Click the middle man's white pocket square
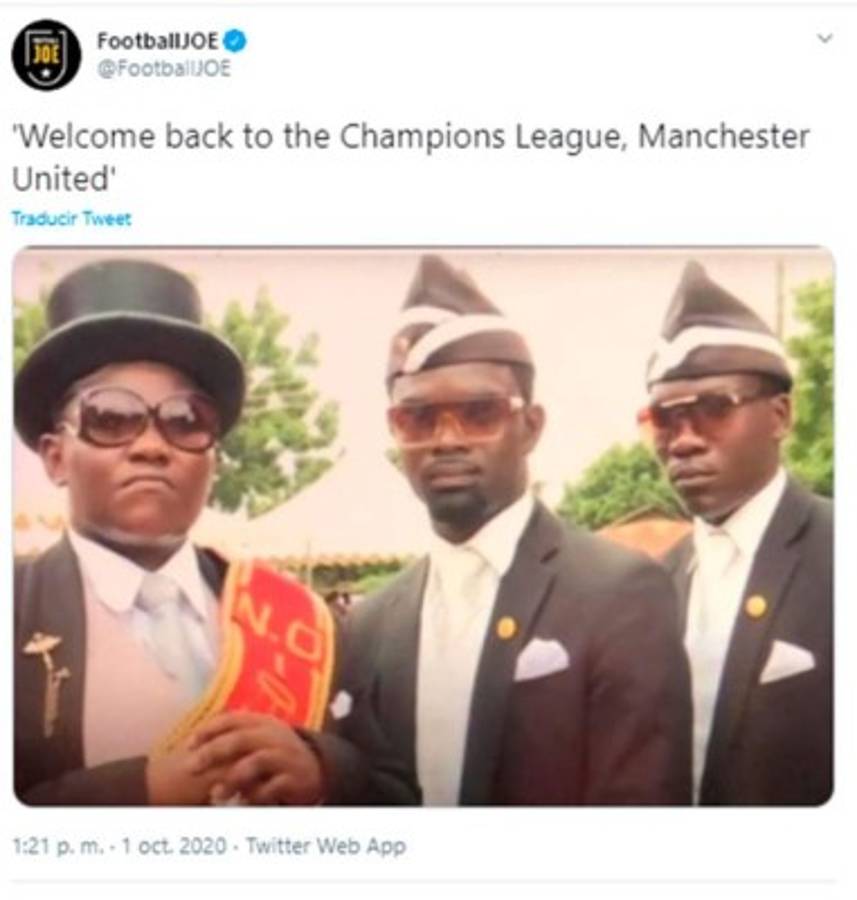This screenshot has height=900, width=857. [x=541, y=658]
